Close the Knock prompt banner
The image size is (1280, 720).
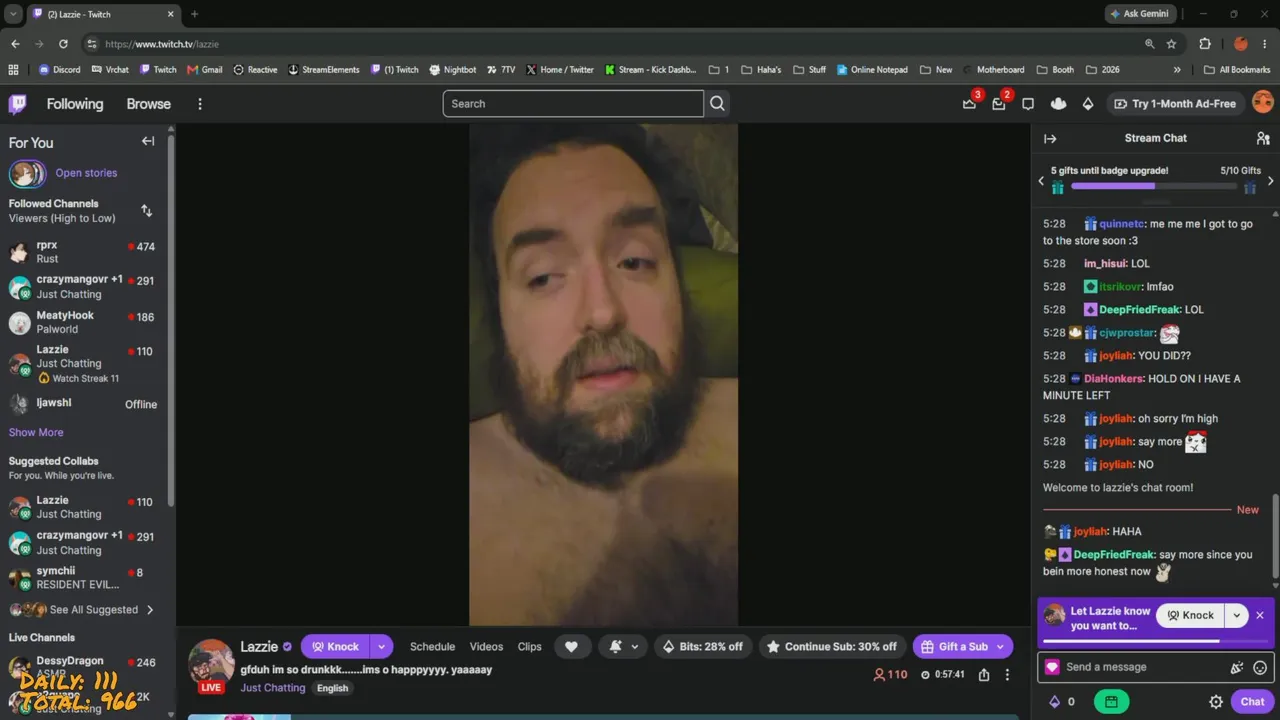tap(1260, 616)
